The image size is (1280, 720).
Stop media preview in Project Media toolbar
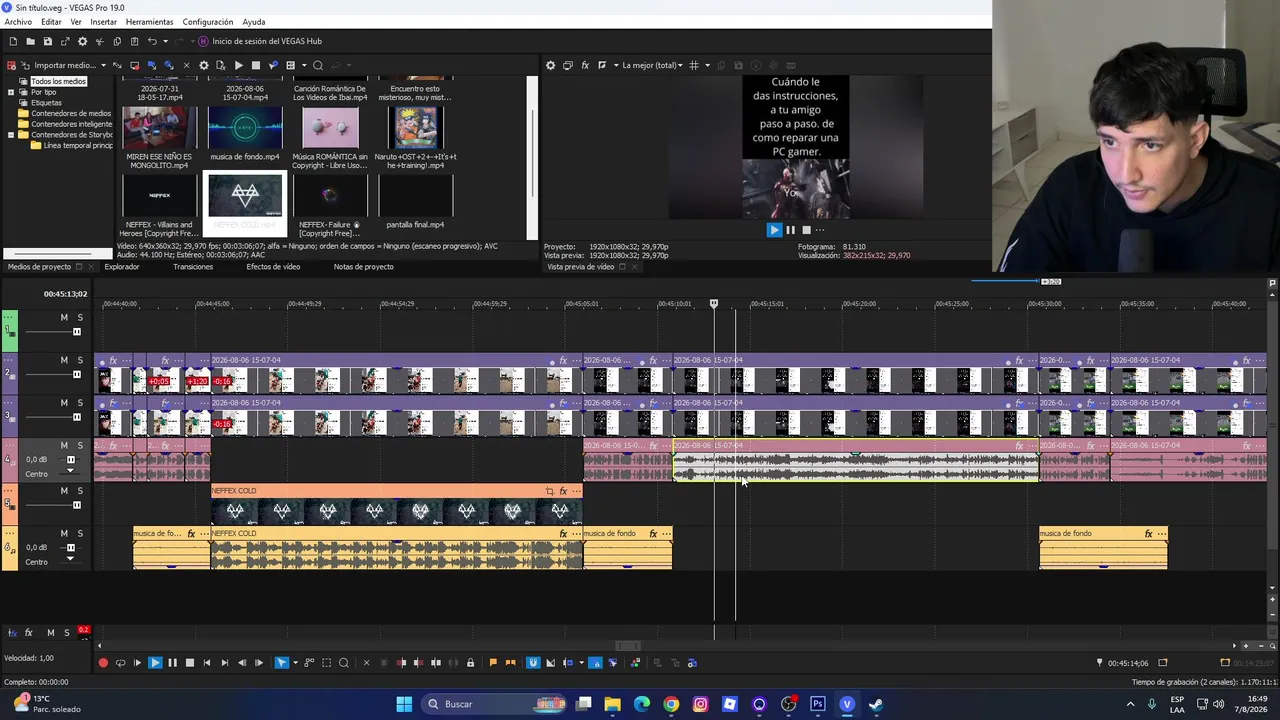coord(256,66)
